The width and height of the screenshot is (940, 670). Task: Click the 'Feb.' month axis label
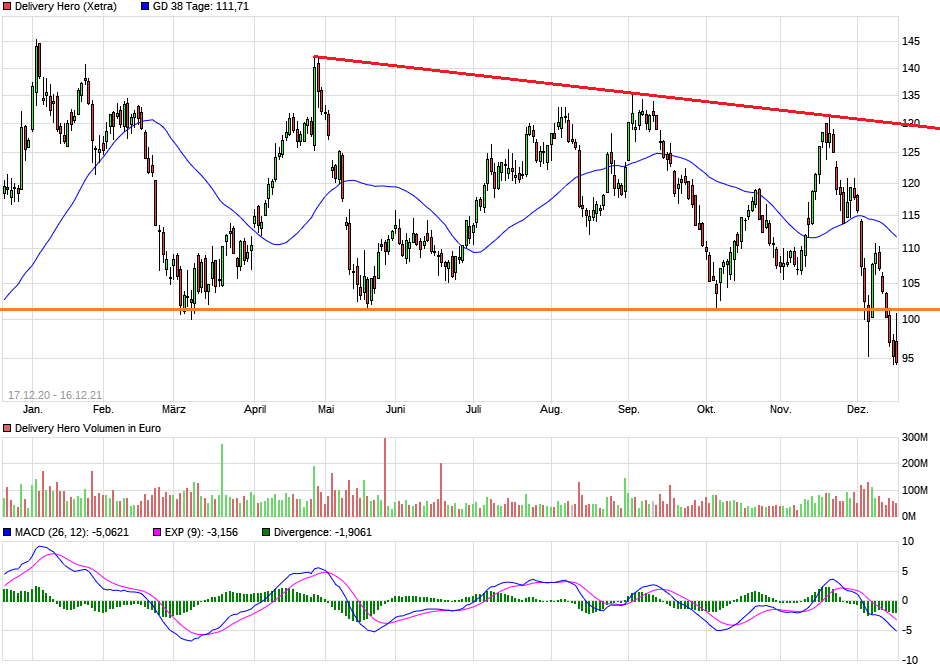(x=103, y=409)
